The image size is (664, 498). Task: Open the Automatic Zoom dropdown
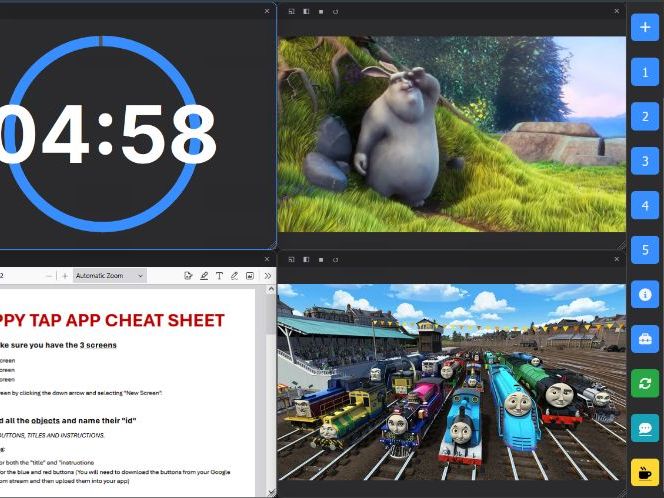point(109,275)
